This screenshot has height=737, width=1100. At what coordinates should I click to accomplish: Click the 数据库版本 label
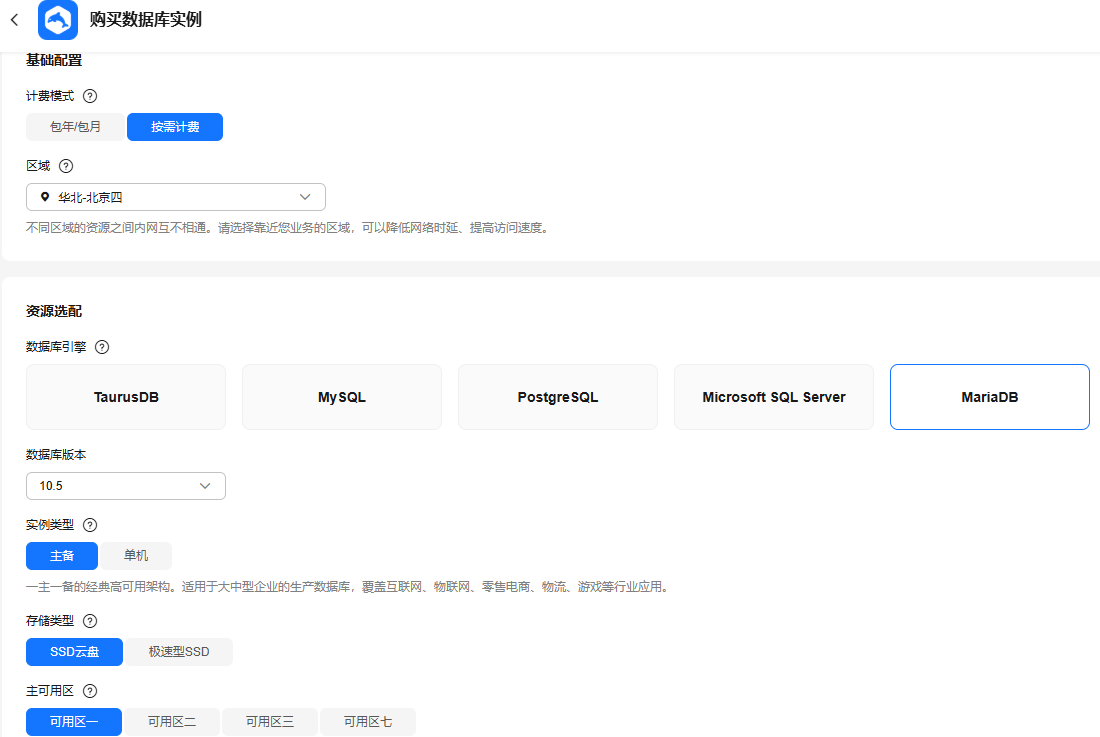pos(56,455)
